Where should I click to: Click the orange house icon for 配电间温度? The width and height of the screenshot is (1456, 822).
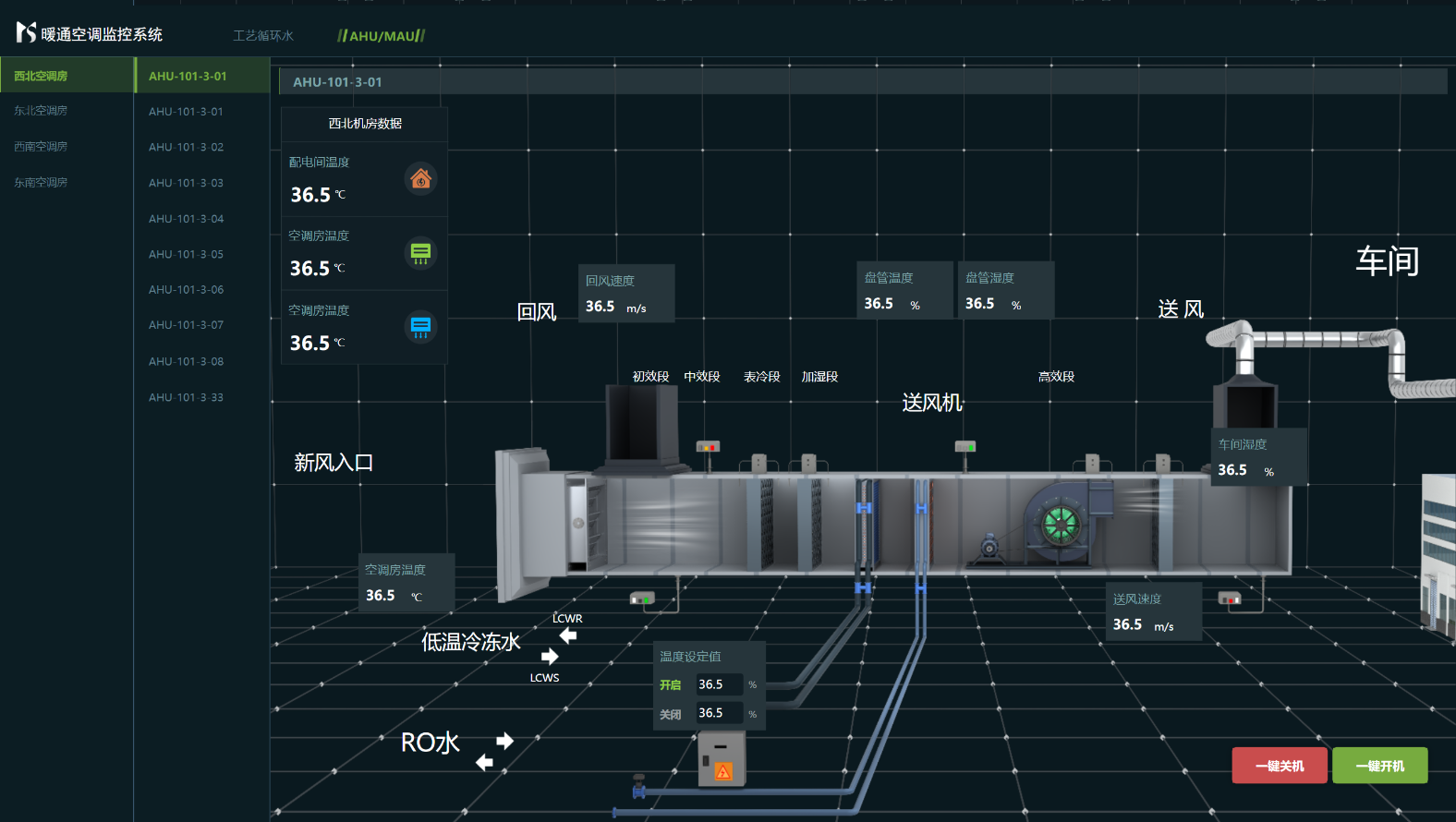(x=420, y=178)
